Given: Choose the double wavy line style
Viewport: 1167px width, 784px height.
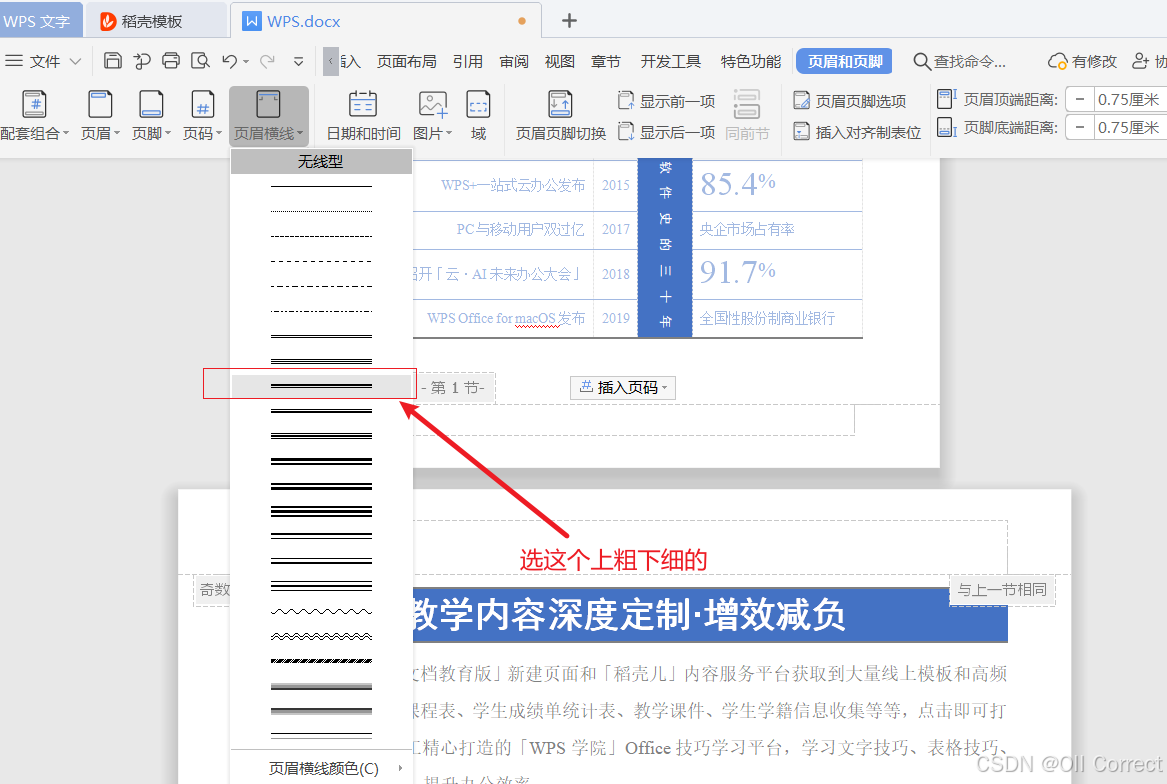Looking at the screenshot, I should pos(321,636).
